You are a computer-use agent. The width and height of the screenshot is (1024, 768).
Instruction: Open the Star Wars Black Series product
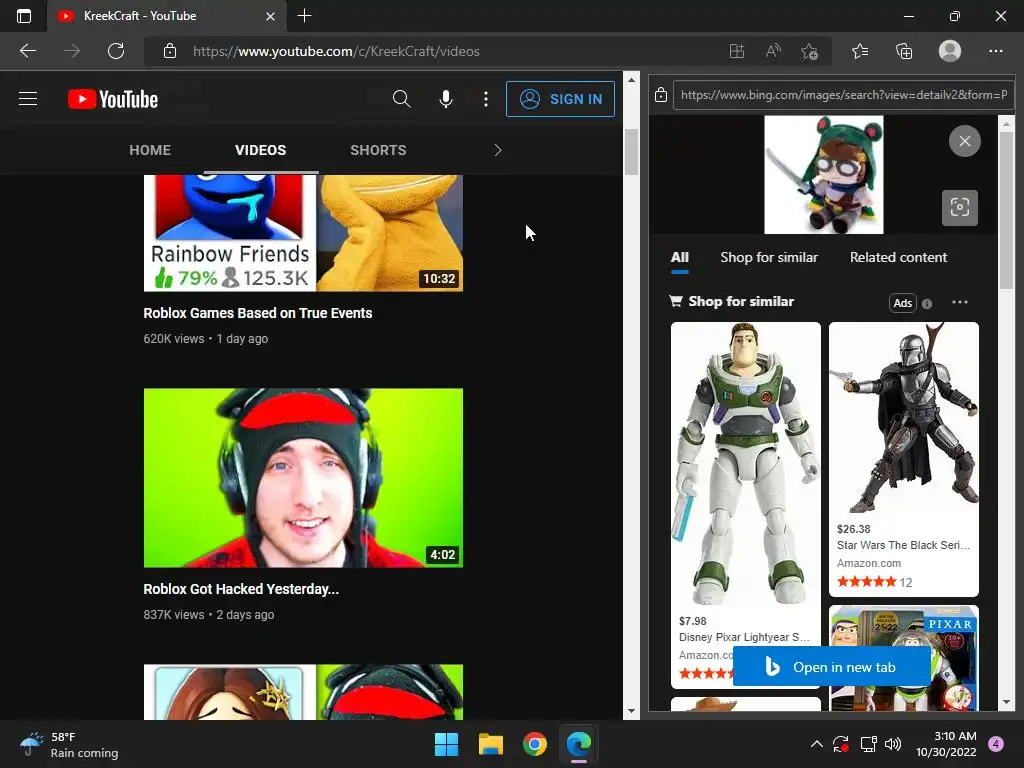click(903, 458)
